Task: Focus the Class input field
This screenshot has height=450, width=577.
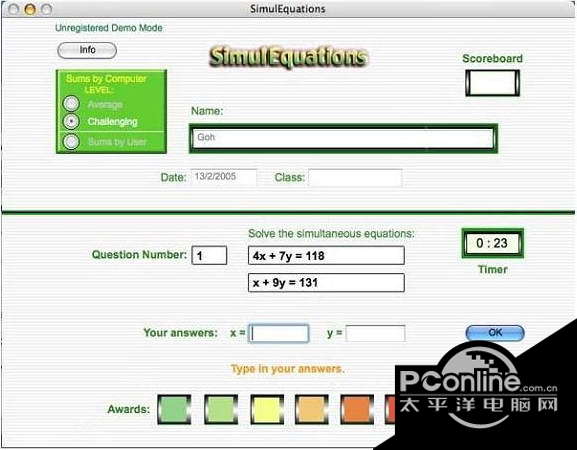Action: pyautogui.click(x=355, y=178)
